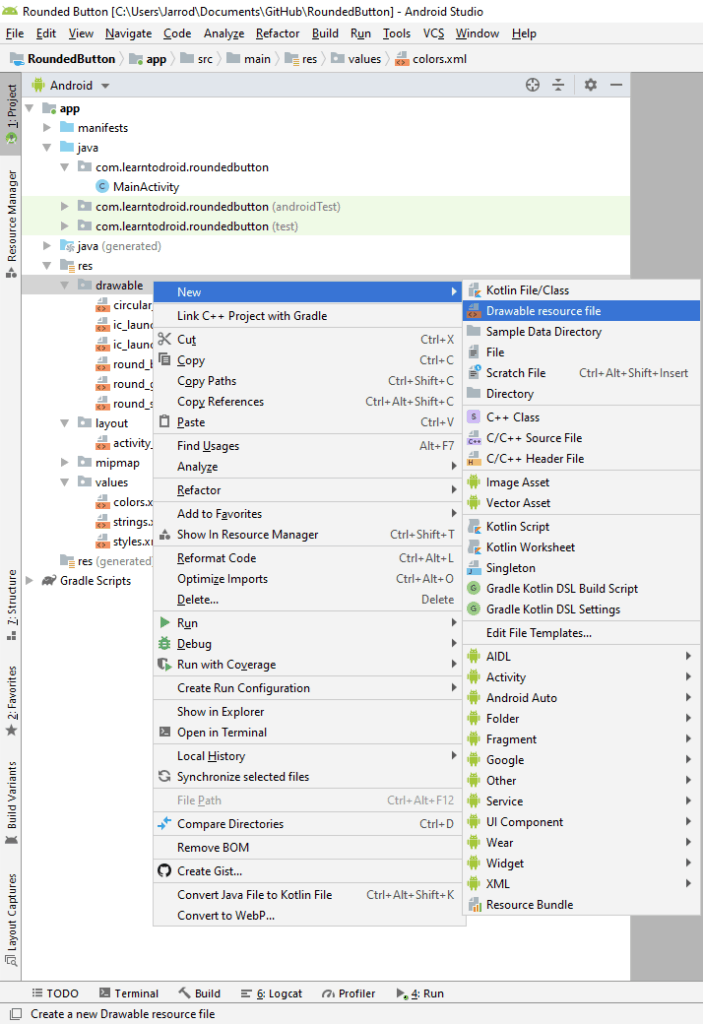Select MainActivity class in project tree
The height and width of the screenshot is (1024, 703).
click(145, 186)
